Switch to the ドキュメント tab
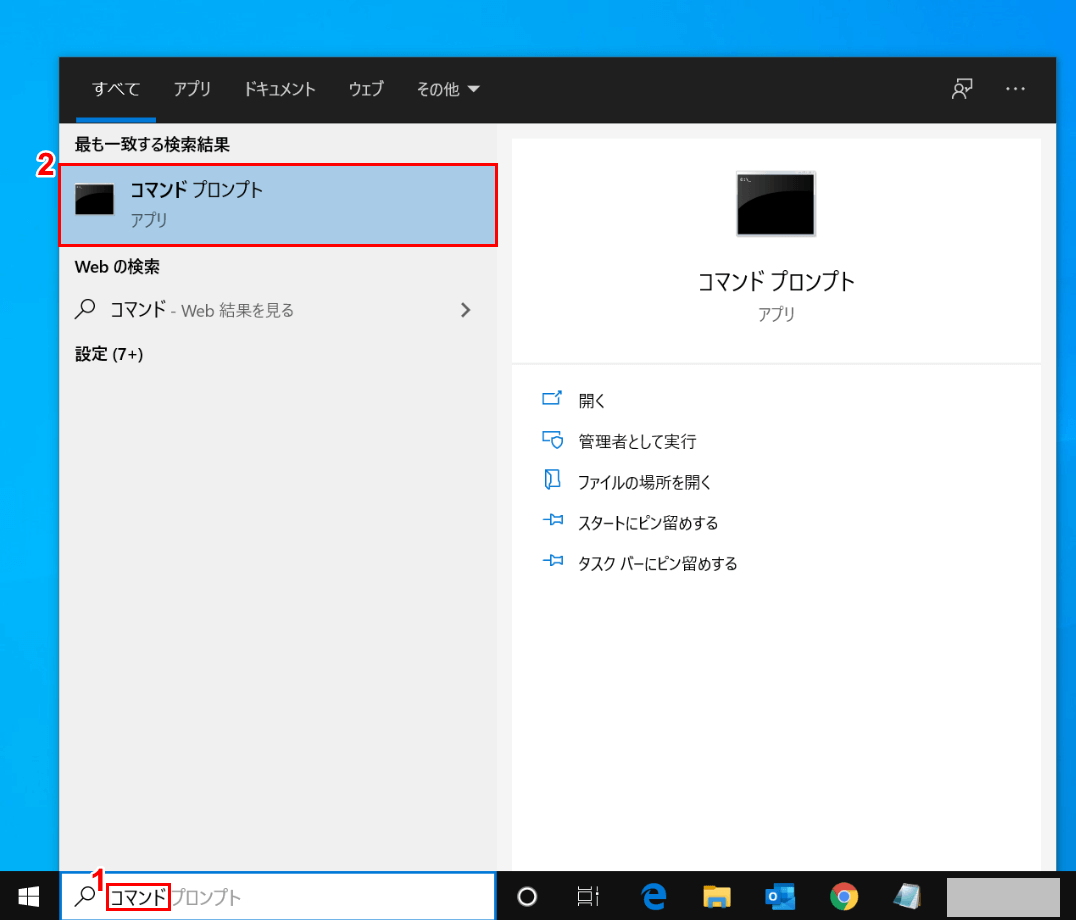Screen dimensions: 1076x920 tap(279, 89)
